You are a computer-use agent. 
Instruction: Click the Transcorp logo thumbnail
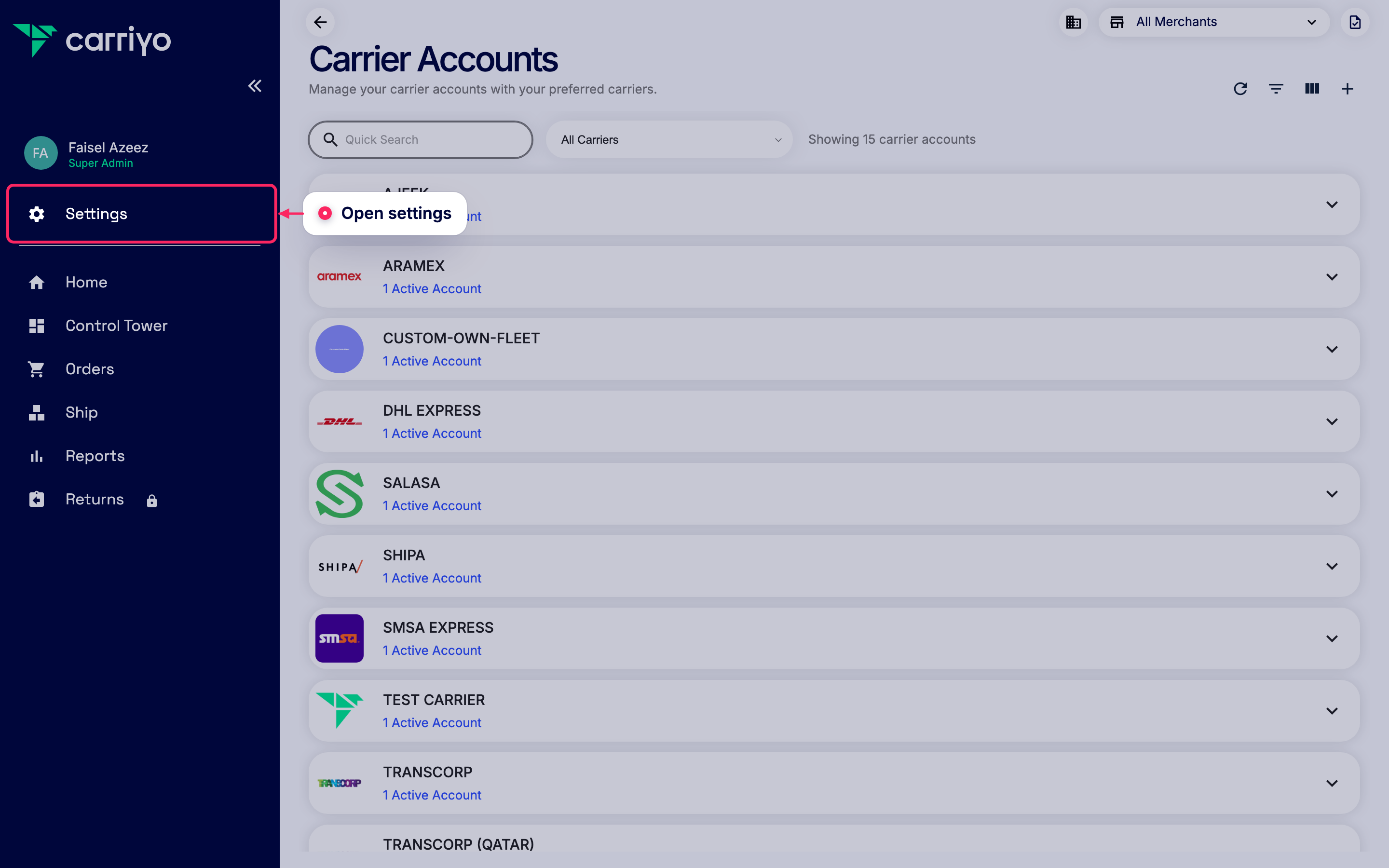coord(339,783)
